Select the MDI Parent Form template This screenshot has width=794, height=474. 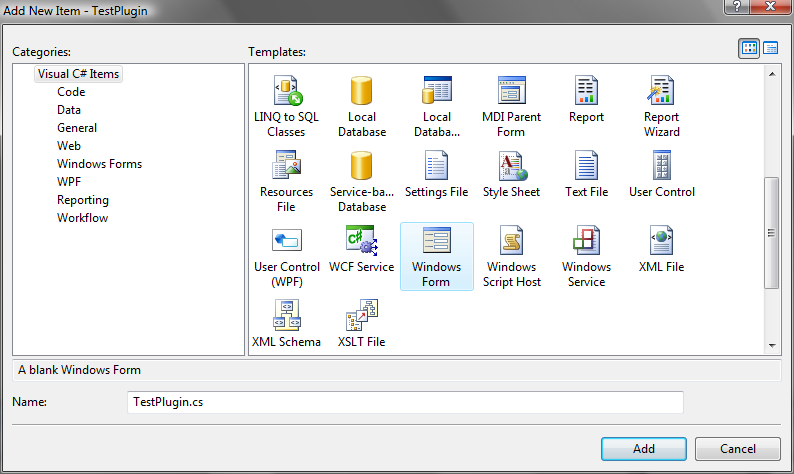tap(511, 107)
